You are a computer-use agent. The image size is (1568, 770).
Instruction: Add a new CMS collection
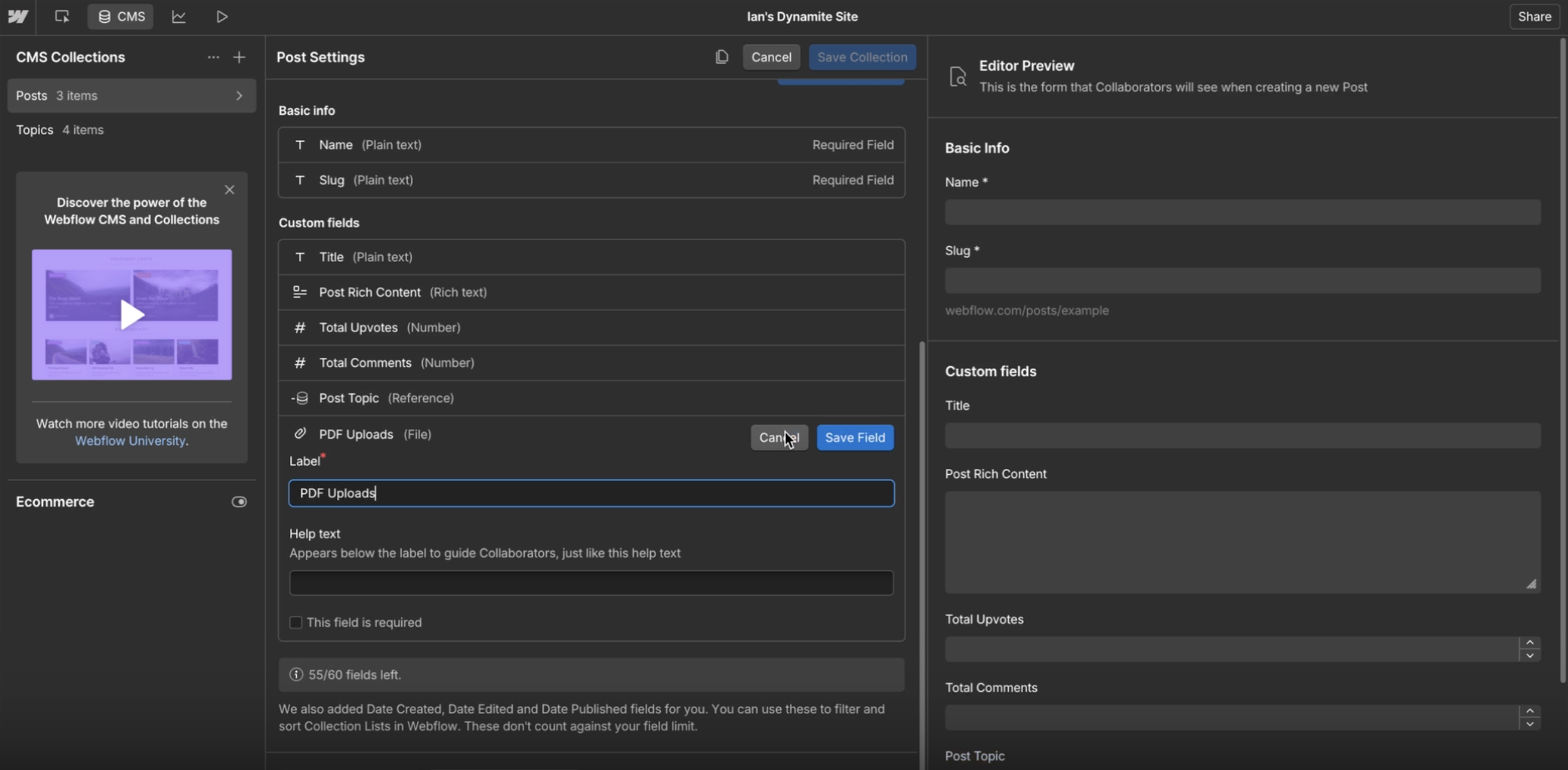[239, 57]
